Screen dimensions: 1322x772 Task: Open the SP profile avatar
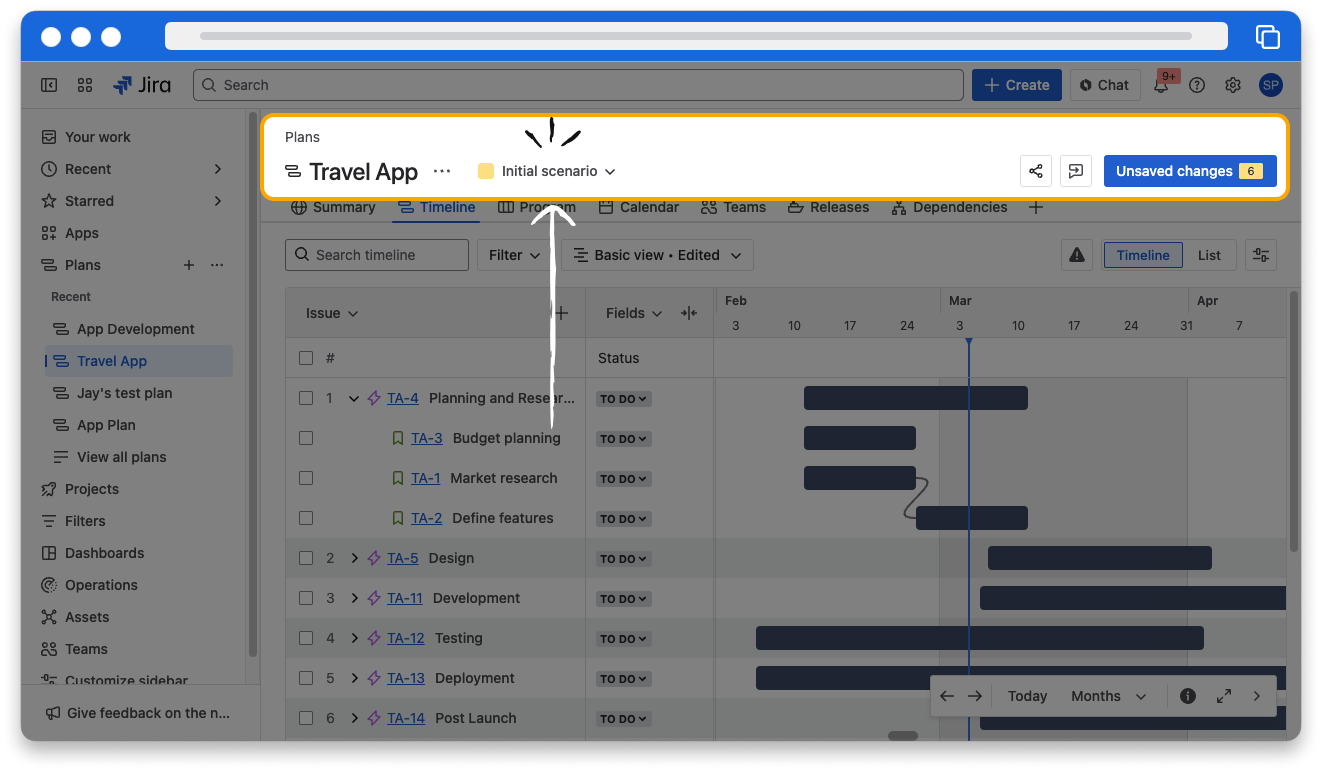(x=1270, y=85)
